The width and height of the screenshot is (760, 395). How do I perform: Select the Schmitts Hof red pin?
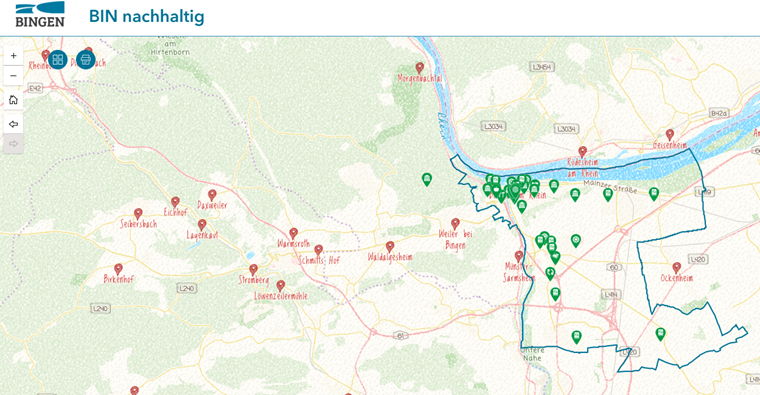pyautogui.click(x=318, y=250)
